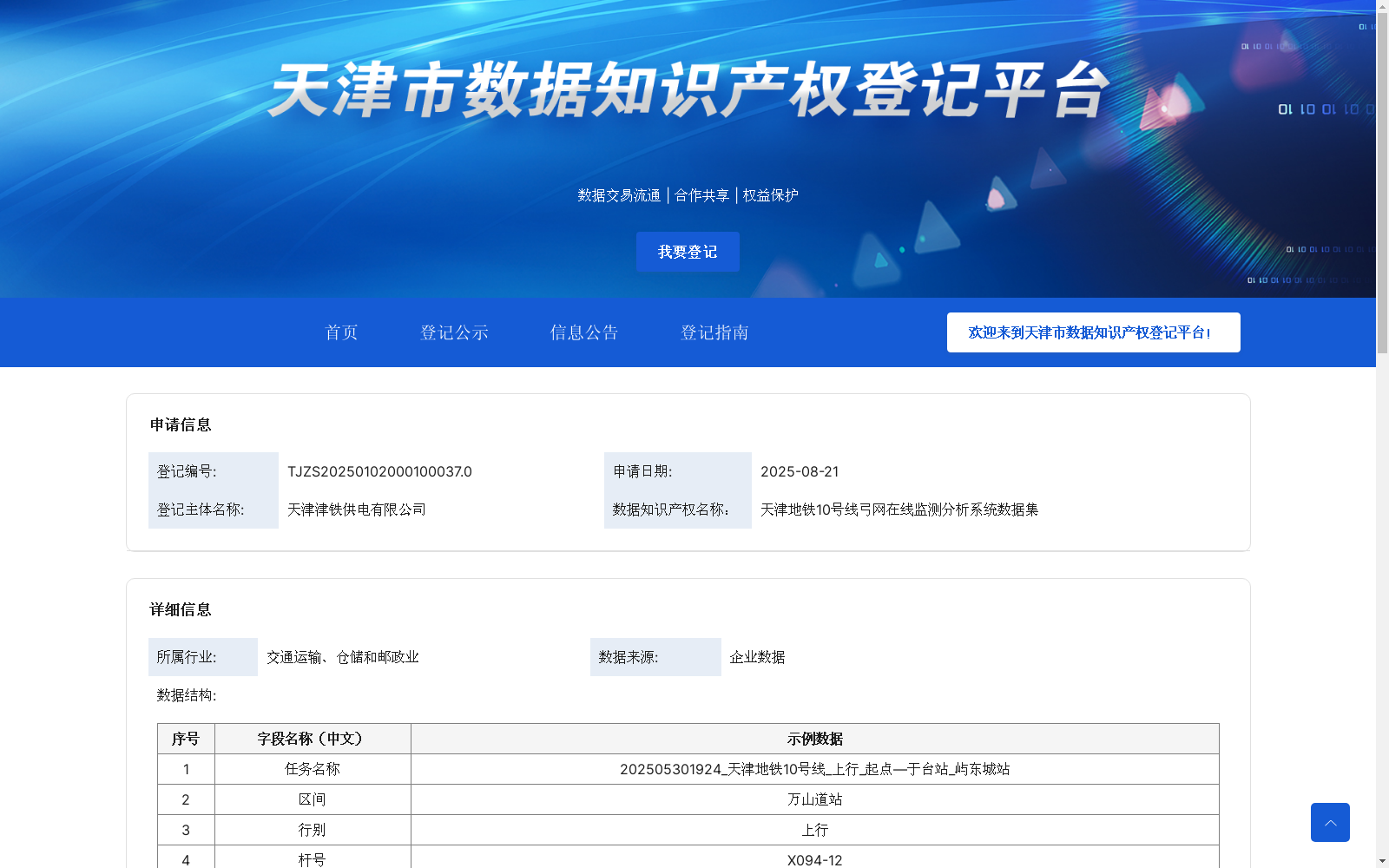The height and width of the screenshot is (868, 1389).
Task: Click the 区间 table cell
Action: (313, 799)
